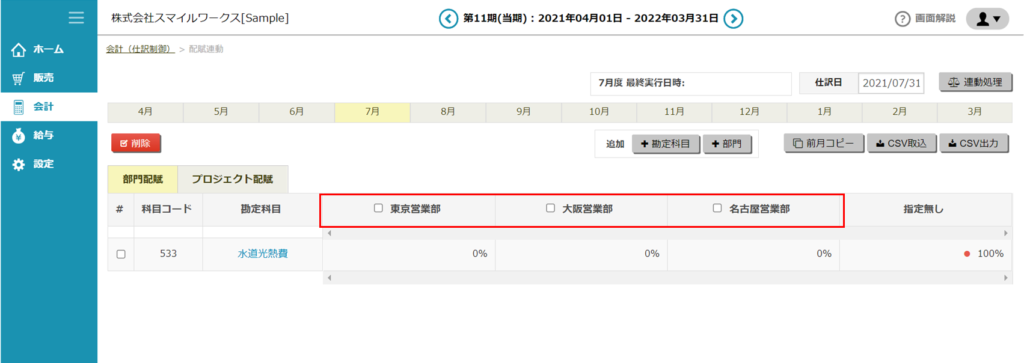
Task: Select the 7月 month tab
Action: tap(372, 112)
